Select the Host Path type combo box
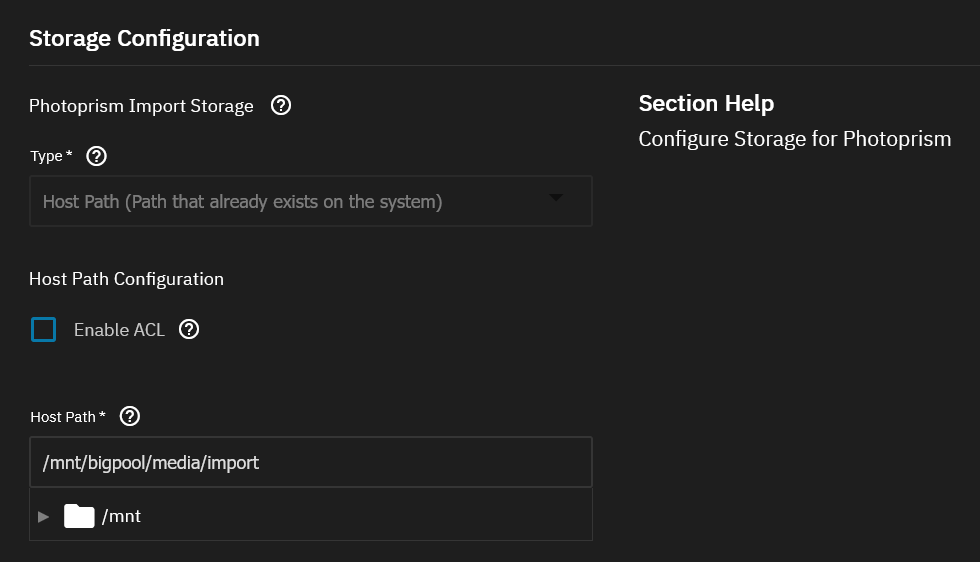The width and height of the screenshot is (980, 562). [x=311, y=201]
